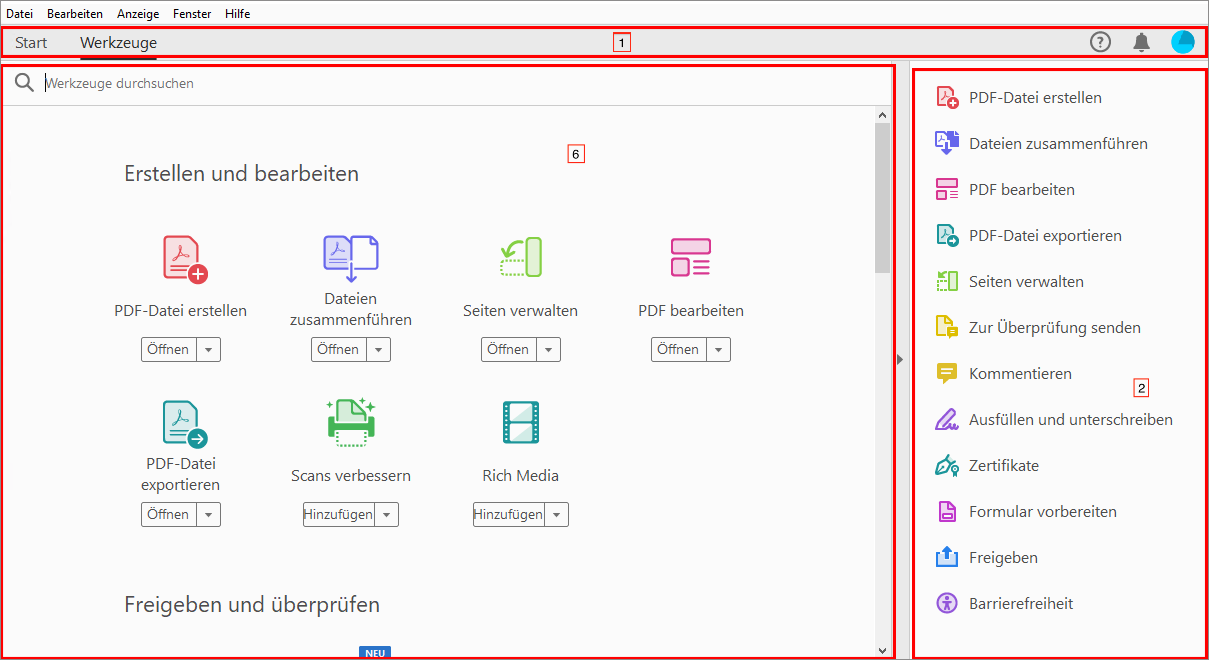Open the Anzeige menu
The height and width of the screenshot is (660, 1209).
pyautogui.click(x=138, y=13)
